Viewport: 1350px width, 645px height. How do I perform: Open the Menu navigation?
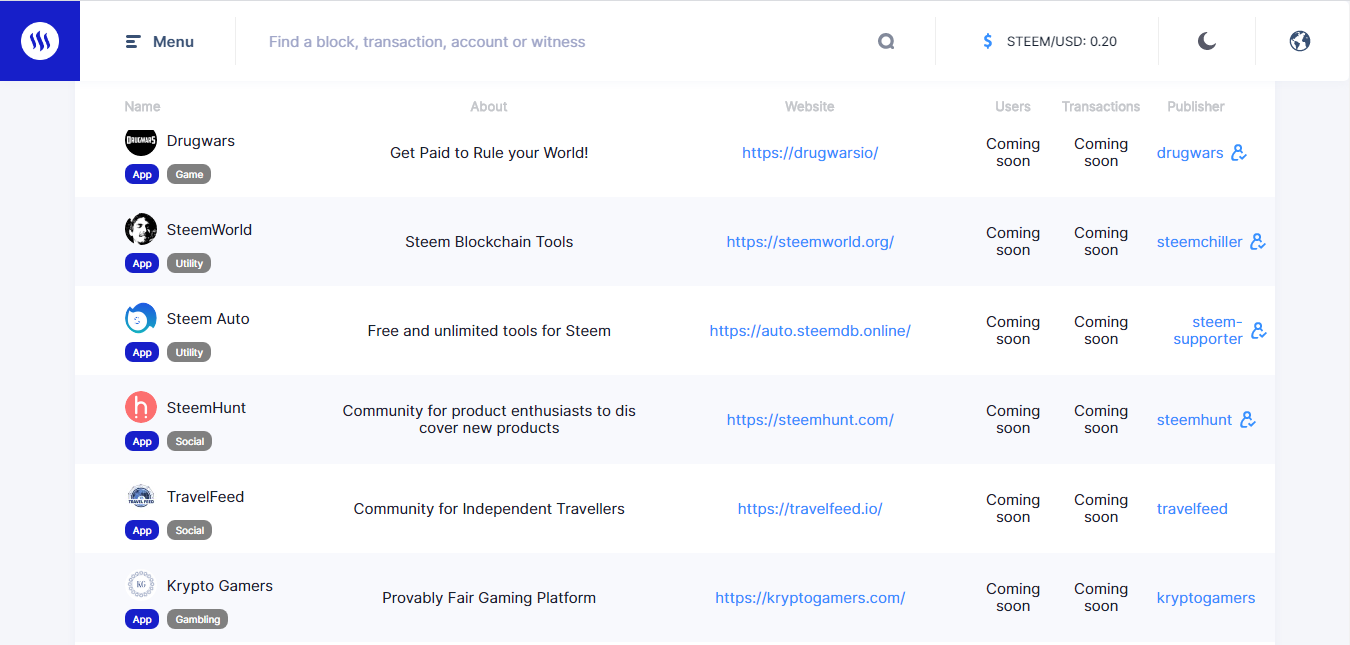(160, 42)
